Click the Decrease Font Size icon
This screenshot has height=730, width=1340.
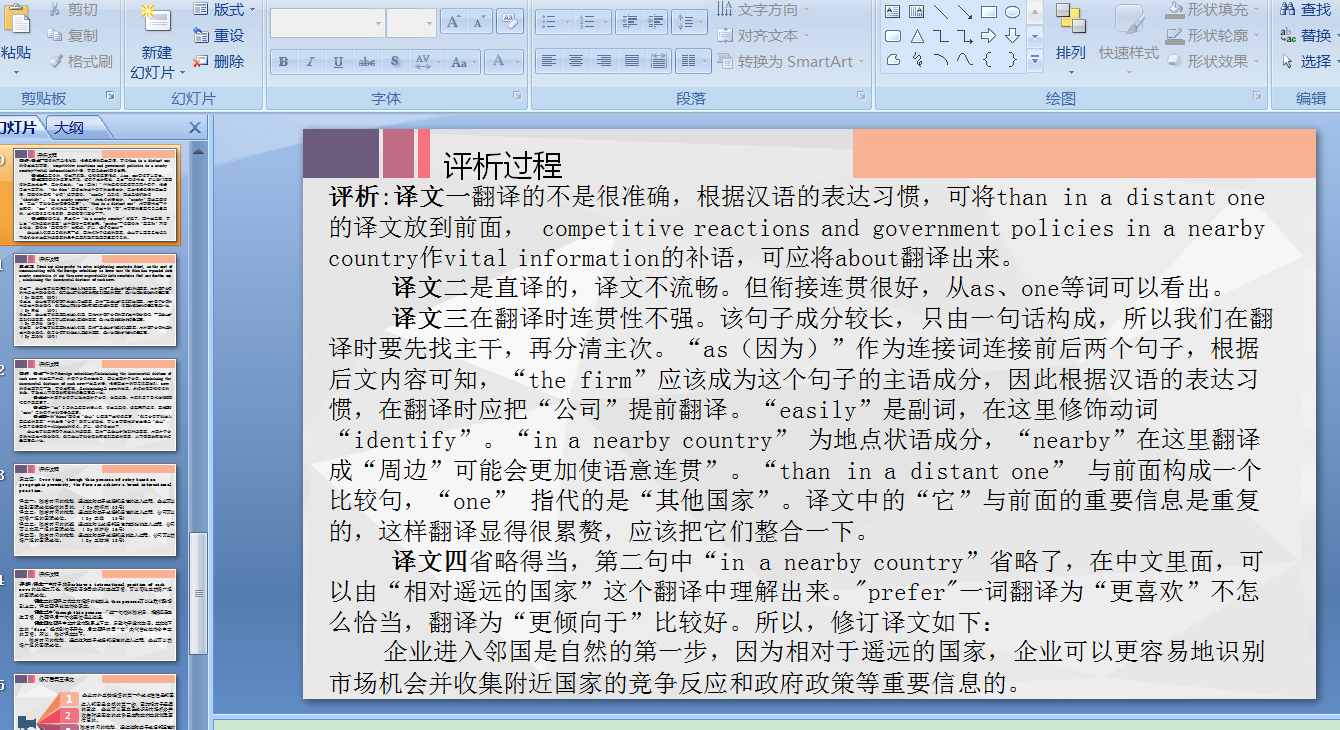pyautogui.click(x=479, y=22)
